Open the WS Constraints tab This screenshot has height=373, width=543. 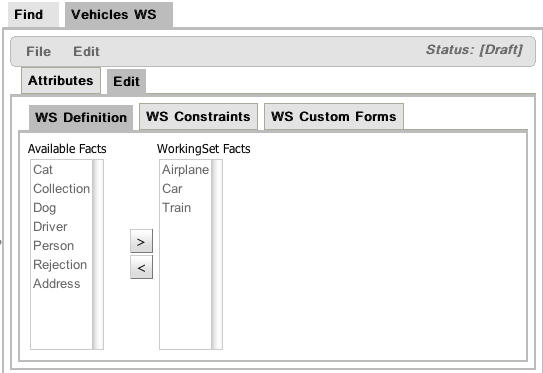click(x=198, y=117)
